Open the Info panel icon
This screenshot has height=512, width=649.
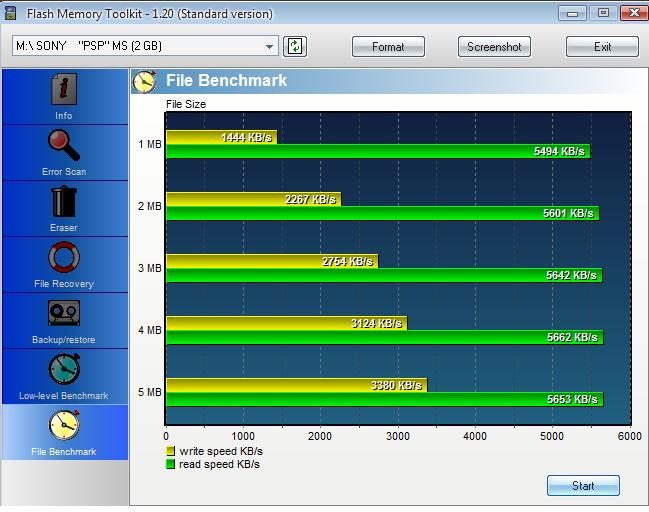click(64, 91)
